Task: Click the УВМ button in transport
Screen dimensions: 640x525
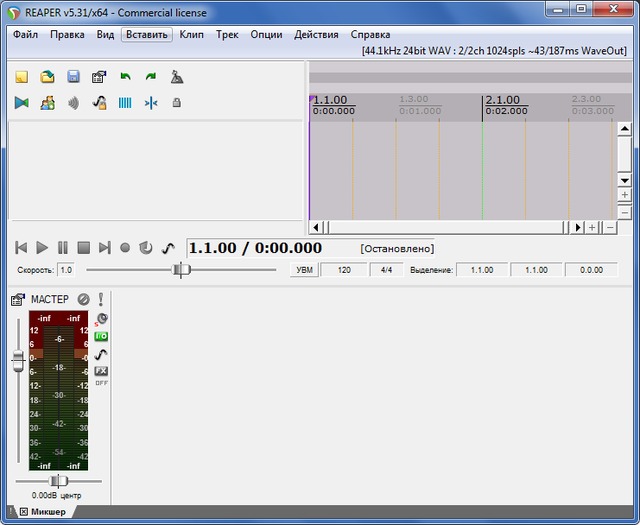Action: [x=304, y=270]
